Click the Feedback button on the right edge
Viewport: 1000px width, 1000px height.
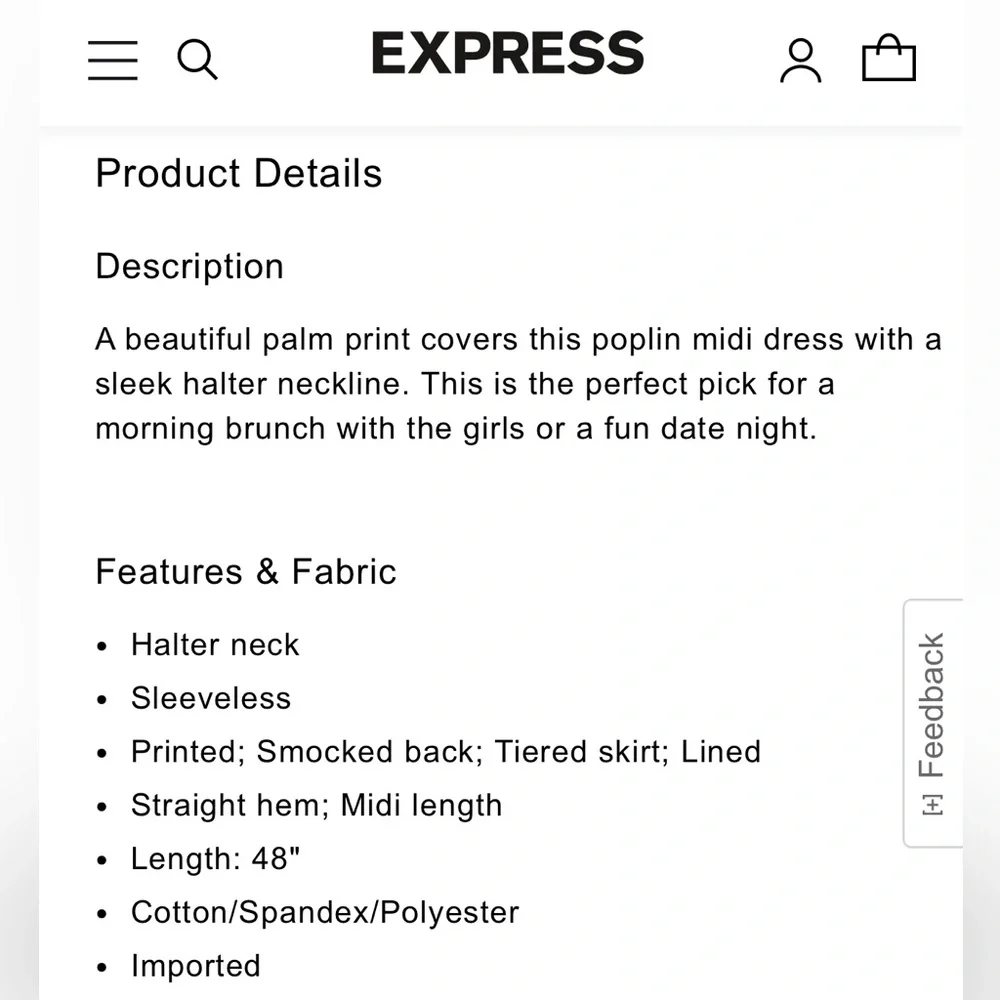point(933,720)
